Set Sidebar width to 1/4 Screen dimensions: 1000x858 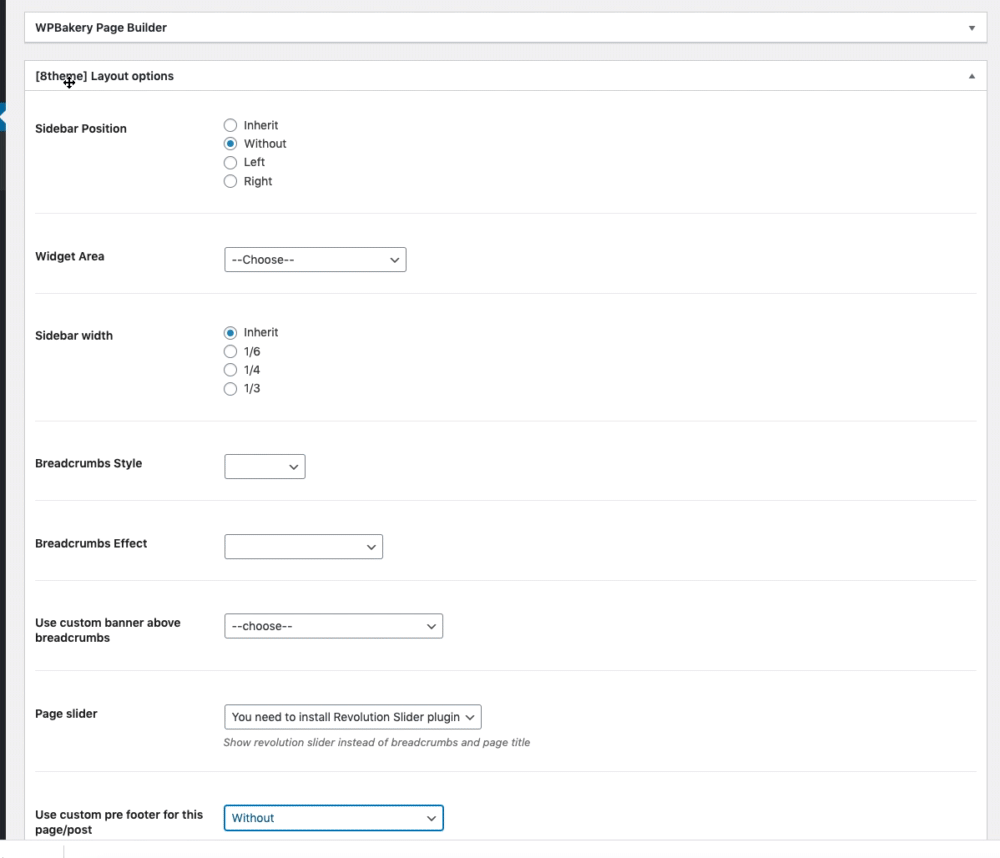coord(231,370)
